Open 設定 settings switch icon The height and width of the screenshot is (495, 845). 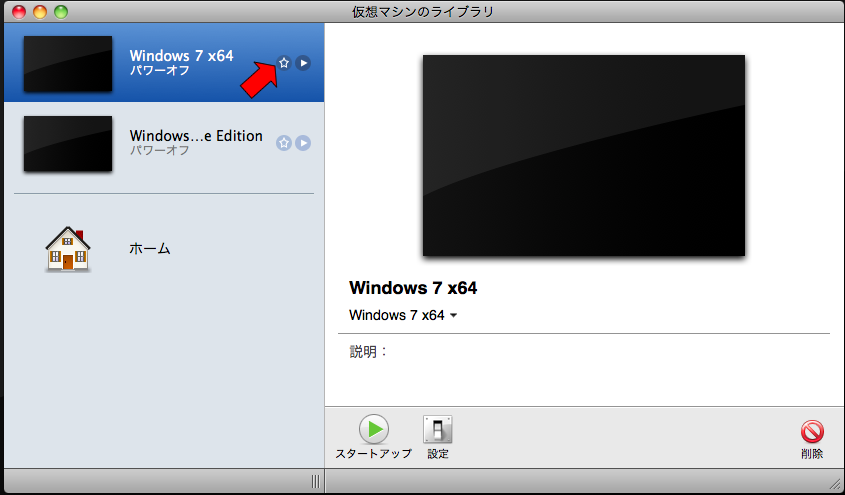tap(438, 429)
